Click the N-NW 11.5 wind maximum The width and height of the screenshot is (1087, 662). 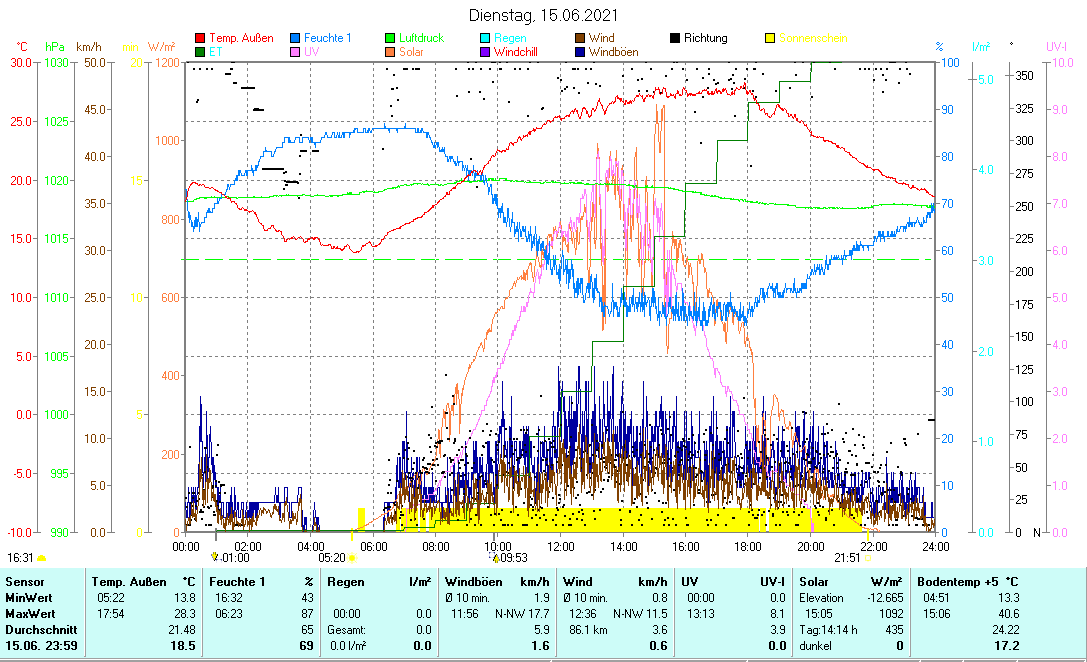[640, 614]
